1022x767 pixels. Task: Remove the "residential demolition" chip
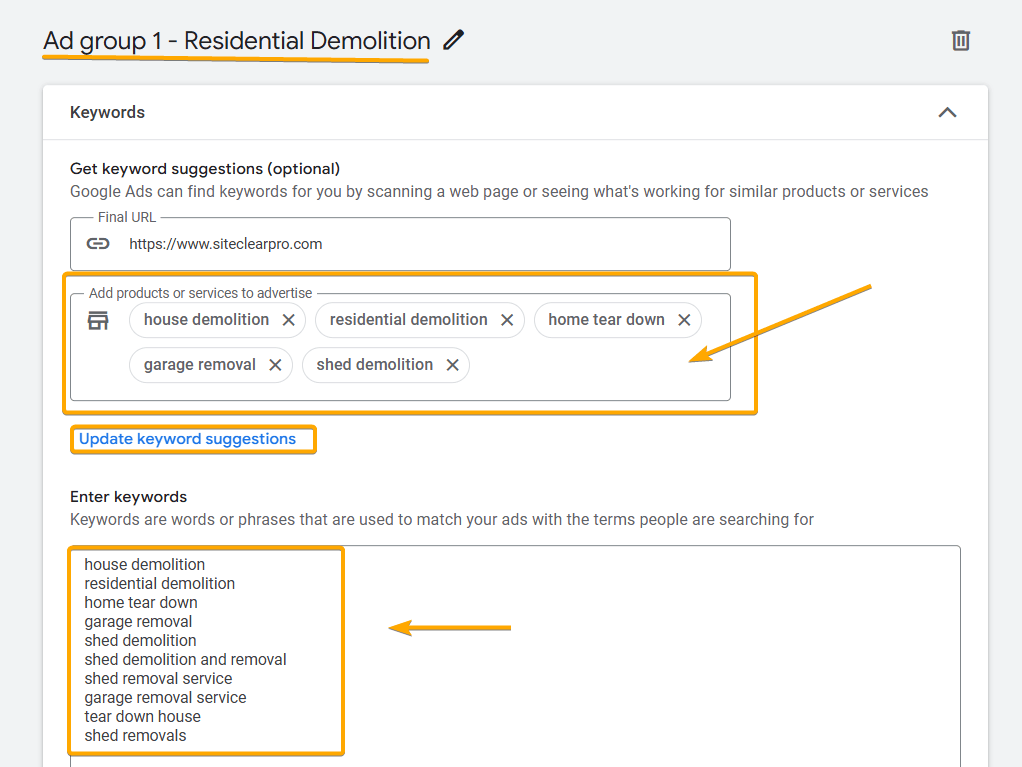(x=508, y=319)
